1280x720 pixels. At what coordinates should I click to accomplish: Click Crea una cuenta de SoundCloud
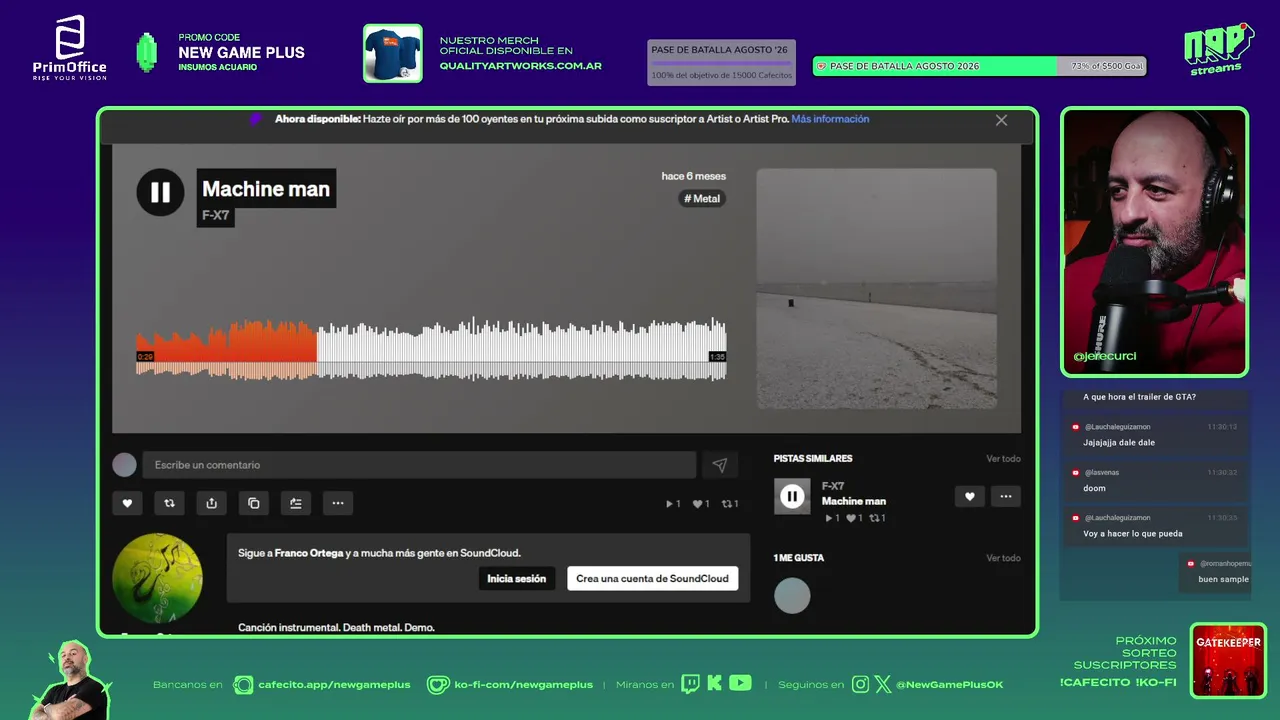[x=652, y=578]
